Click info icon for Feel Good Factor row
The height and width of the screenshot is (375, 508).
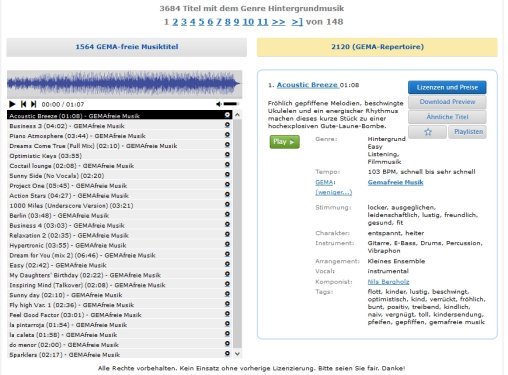pyautogui.click(x=227, y=314)
